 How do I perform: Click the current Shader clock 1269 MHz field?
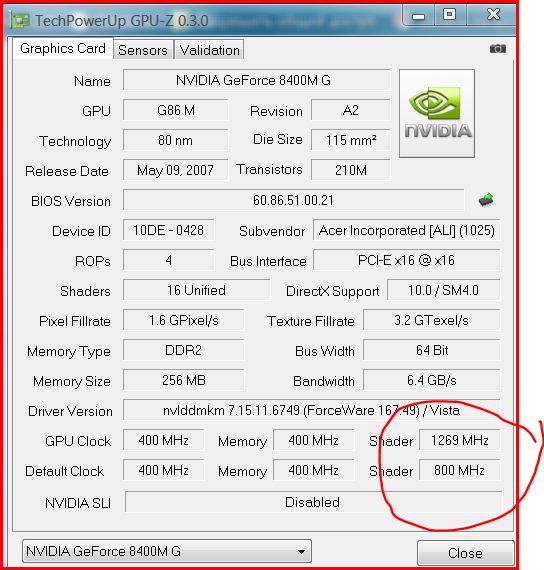460,440
